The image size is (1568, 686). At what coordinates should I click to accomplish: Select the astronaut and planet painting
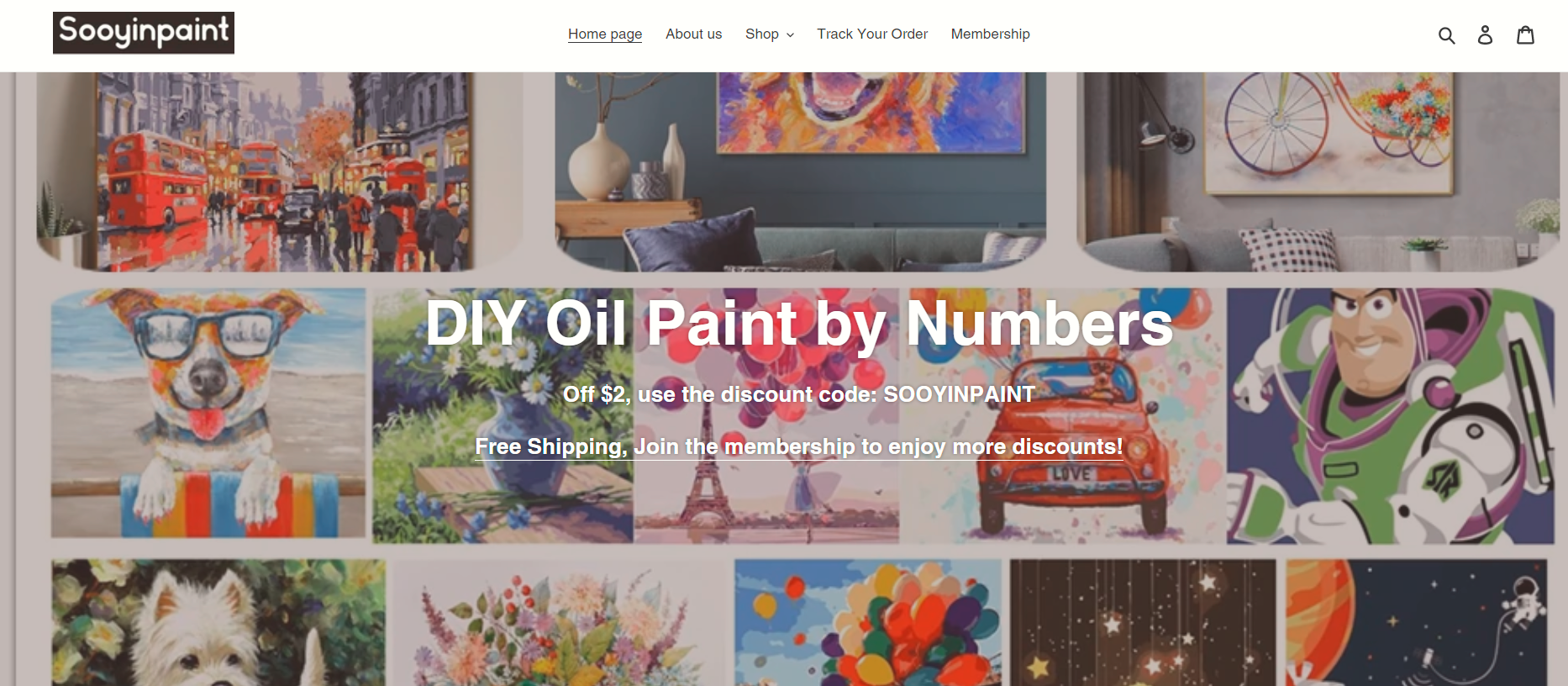(1417, 623)
